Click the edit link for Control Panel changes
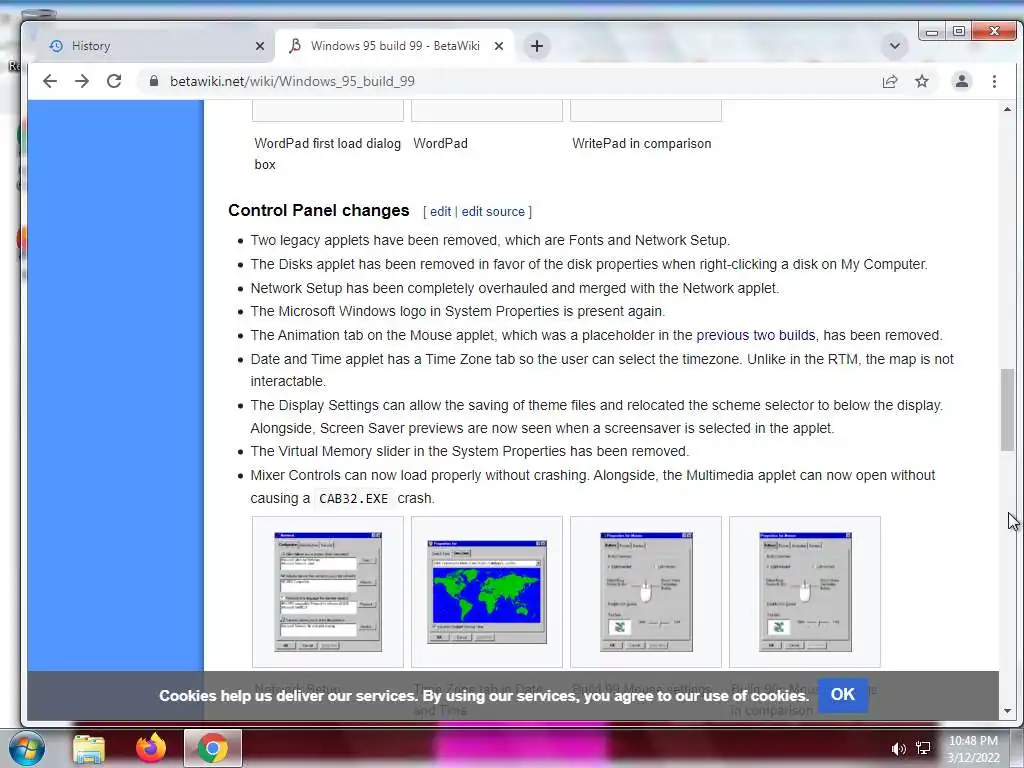The height and width of the screenshot is (768, 1024). tap(440, 212)
